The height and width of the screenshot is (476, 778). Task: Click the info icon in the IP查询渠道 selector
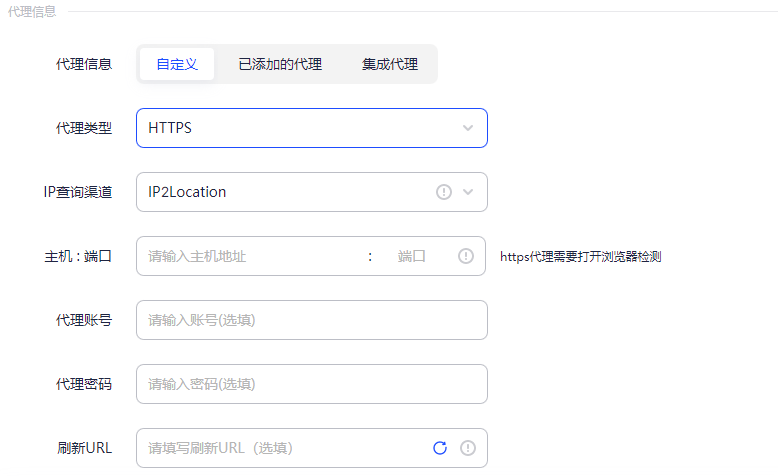[x=444, y=192]
